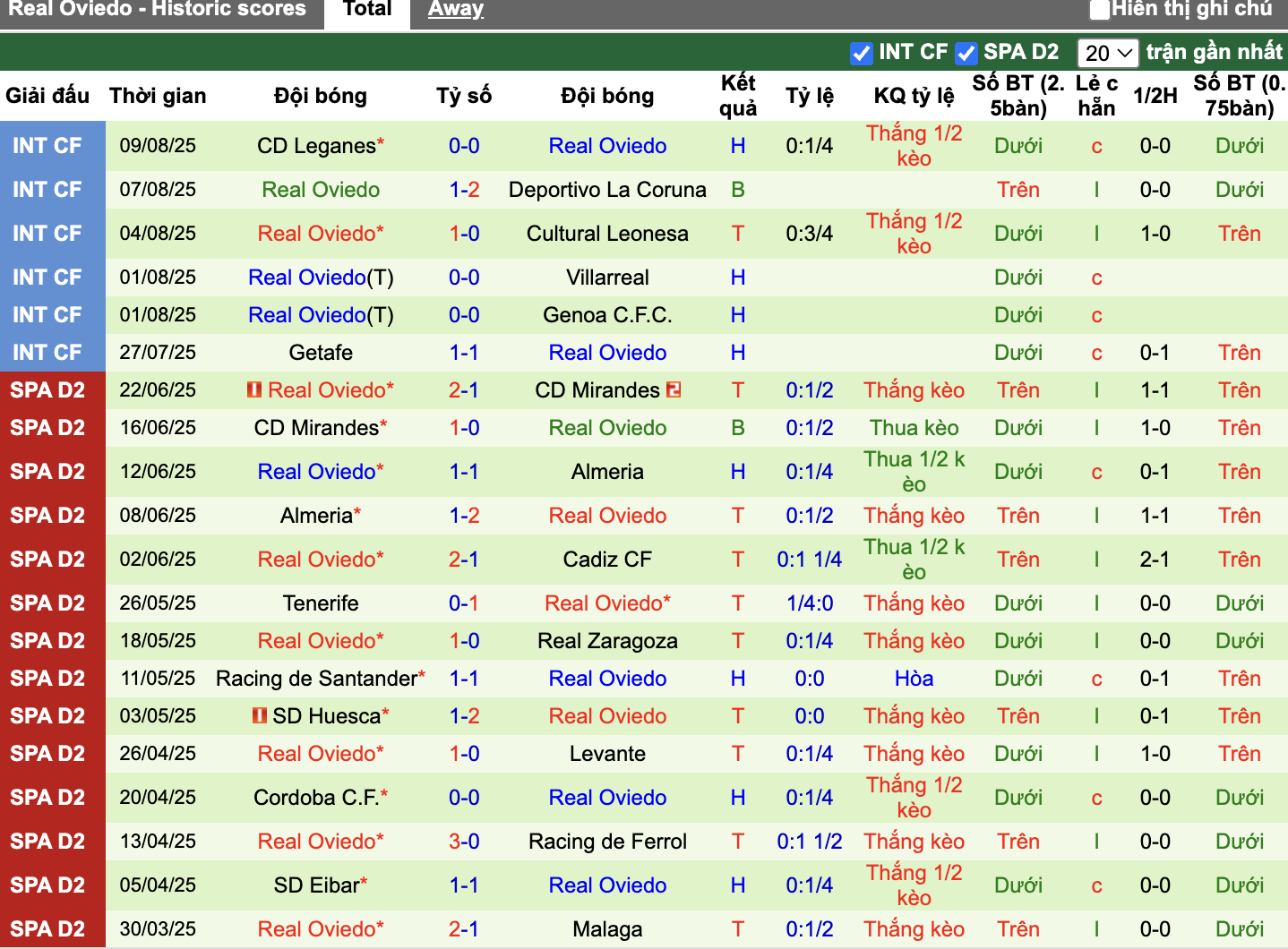The height and width of the screenshot is (949, 1288).
Task: Switch to the Total tab
Action: click(x=367, y=11)
